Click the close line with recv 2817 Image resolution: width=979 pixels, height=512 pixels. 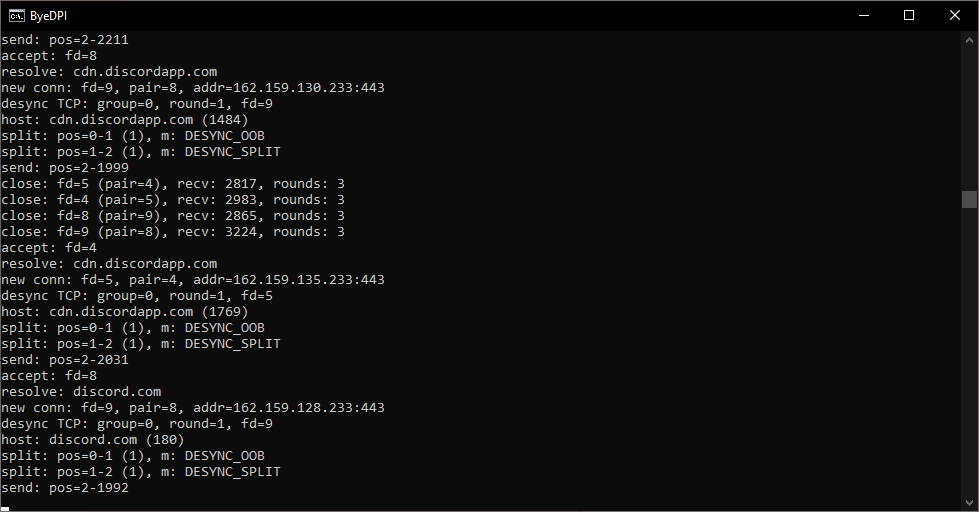point(173,184)
